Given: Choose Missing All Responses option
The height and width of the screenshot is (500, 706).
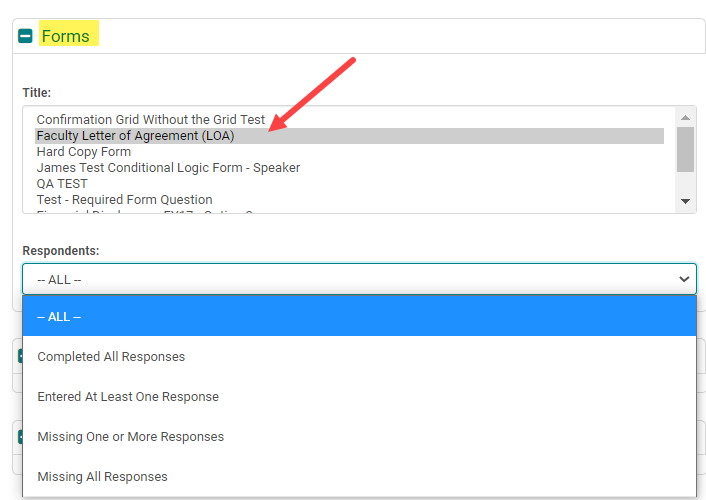Looking at the screenshot, I should (x=102, y=477).
